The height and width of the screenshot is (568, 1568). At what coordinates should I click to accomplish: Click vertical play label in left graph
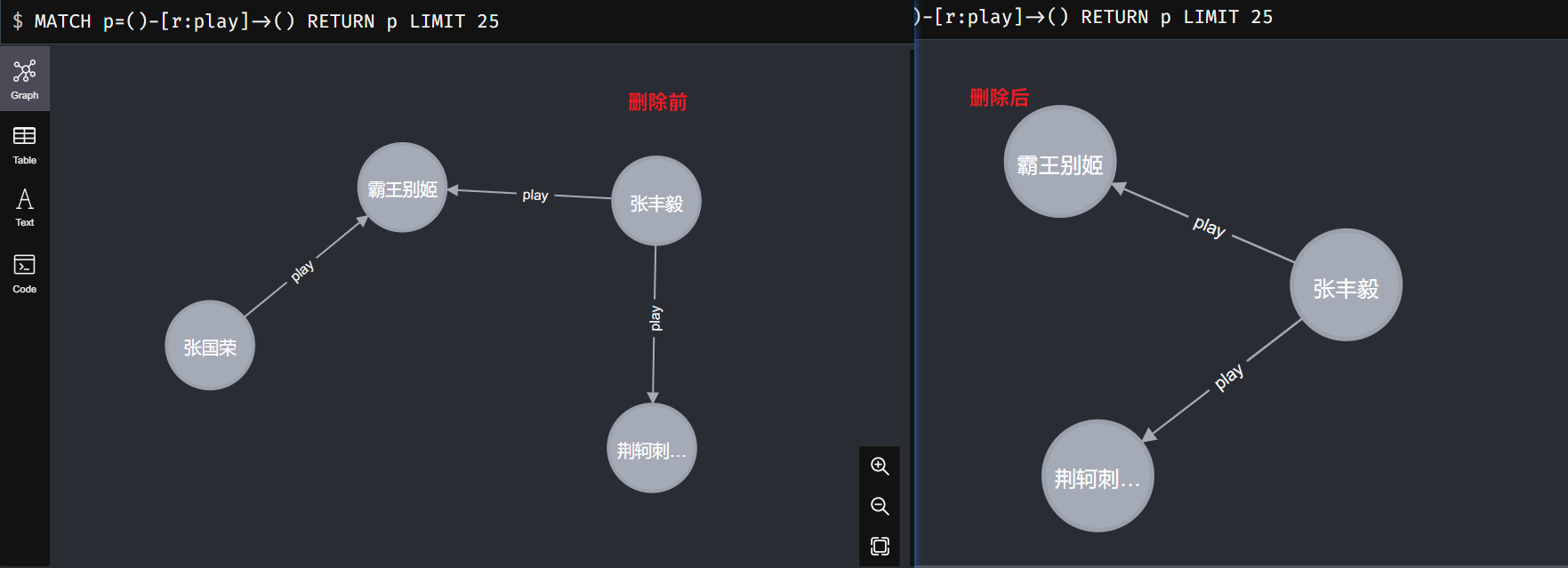(x=655, y=318)
